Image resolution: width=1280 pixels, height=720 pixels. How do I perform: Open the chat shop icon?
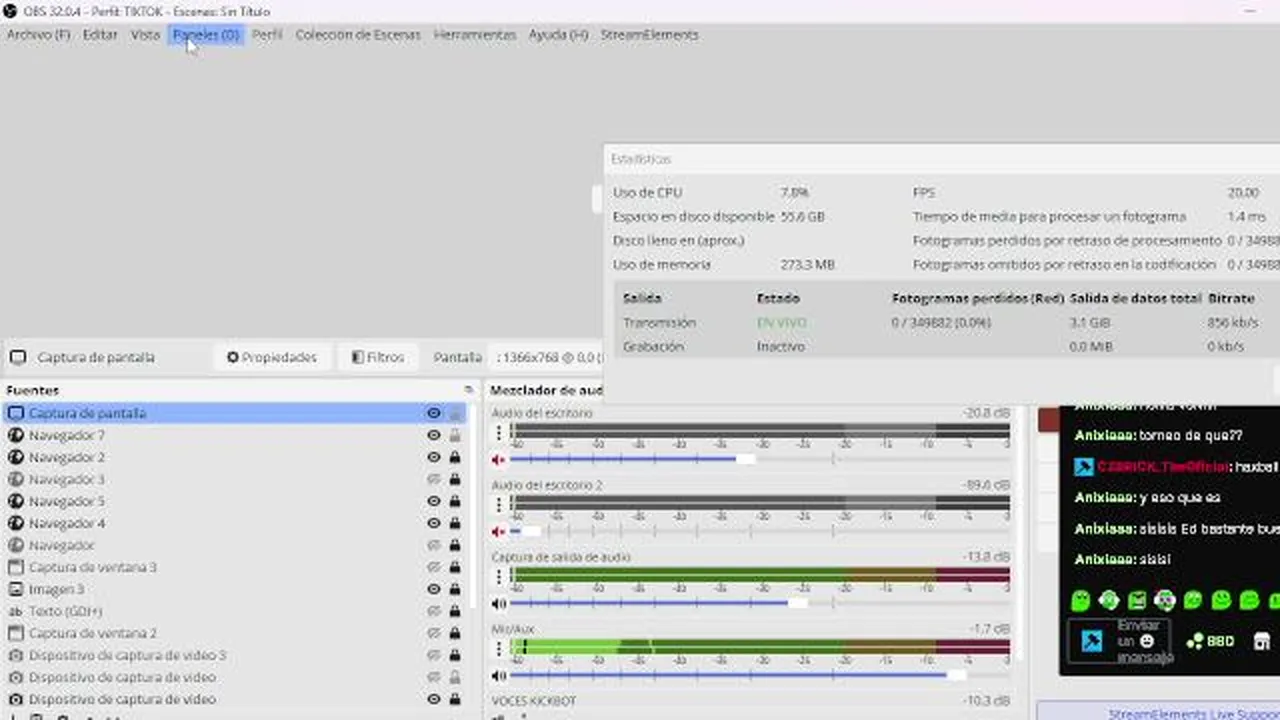click(1261, 641)
